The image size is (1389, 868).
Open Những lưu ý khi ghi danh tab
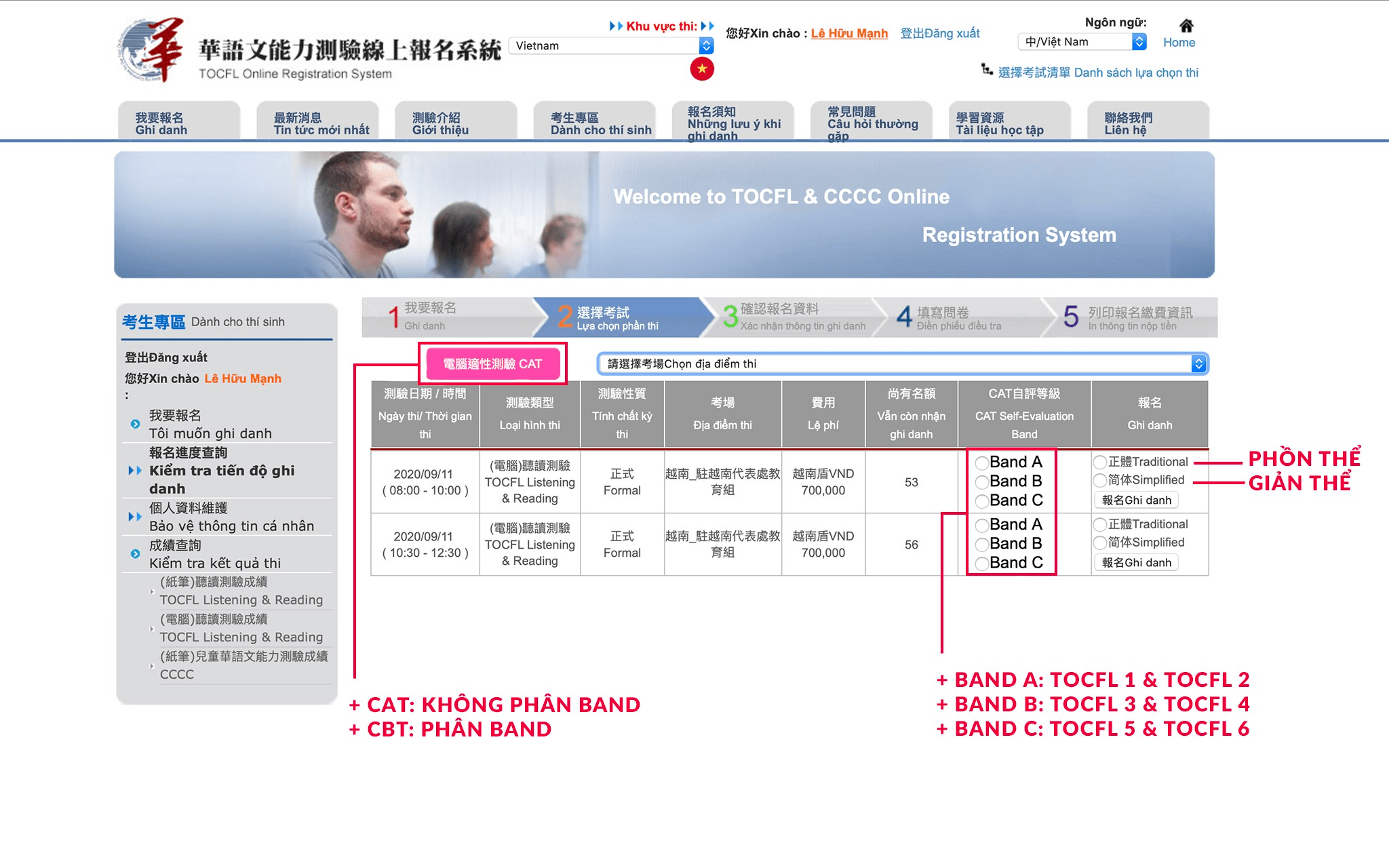point(733,121)
